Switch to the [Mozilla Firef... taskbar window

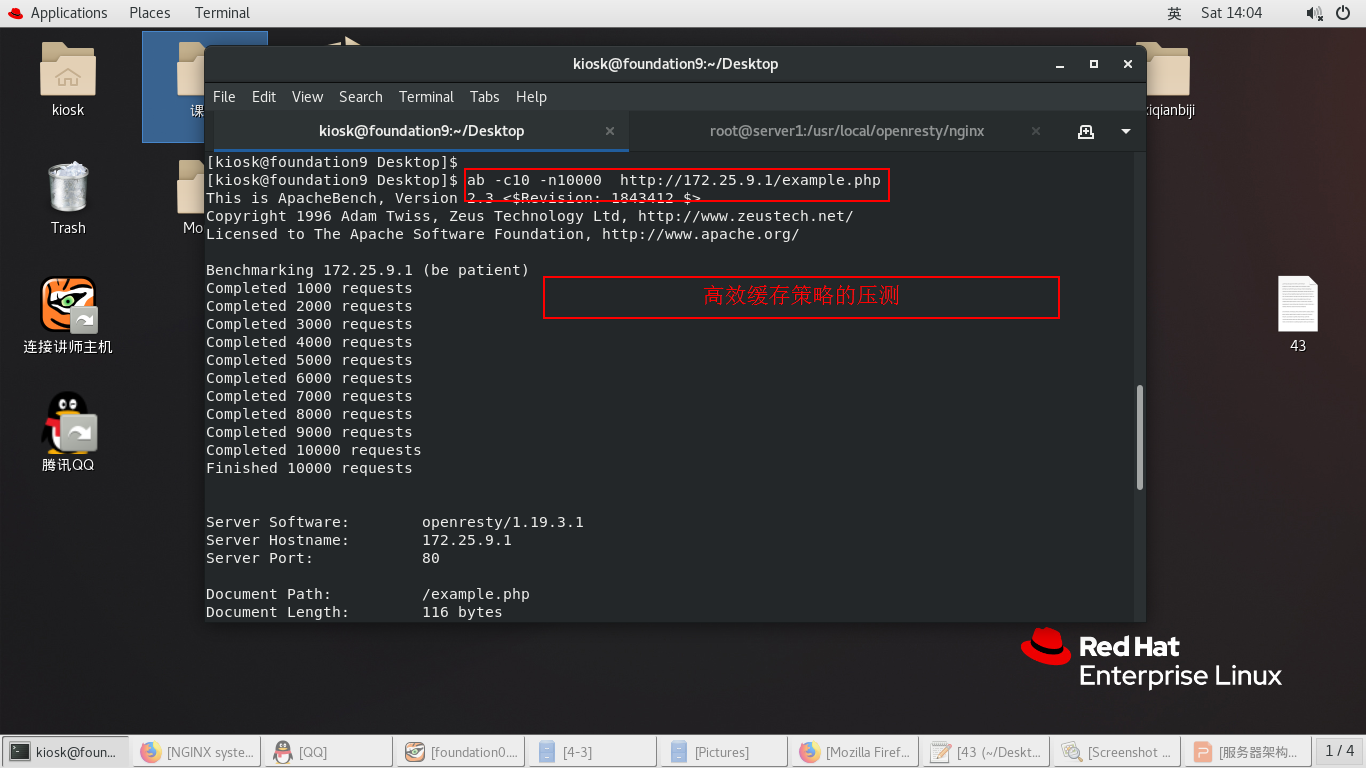coord(857,752)
